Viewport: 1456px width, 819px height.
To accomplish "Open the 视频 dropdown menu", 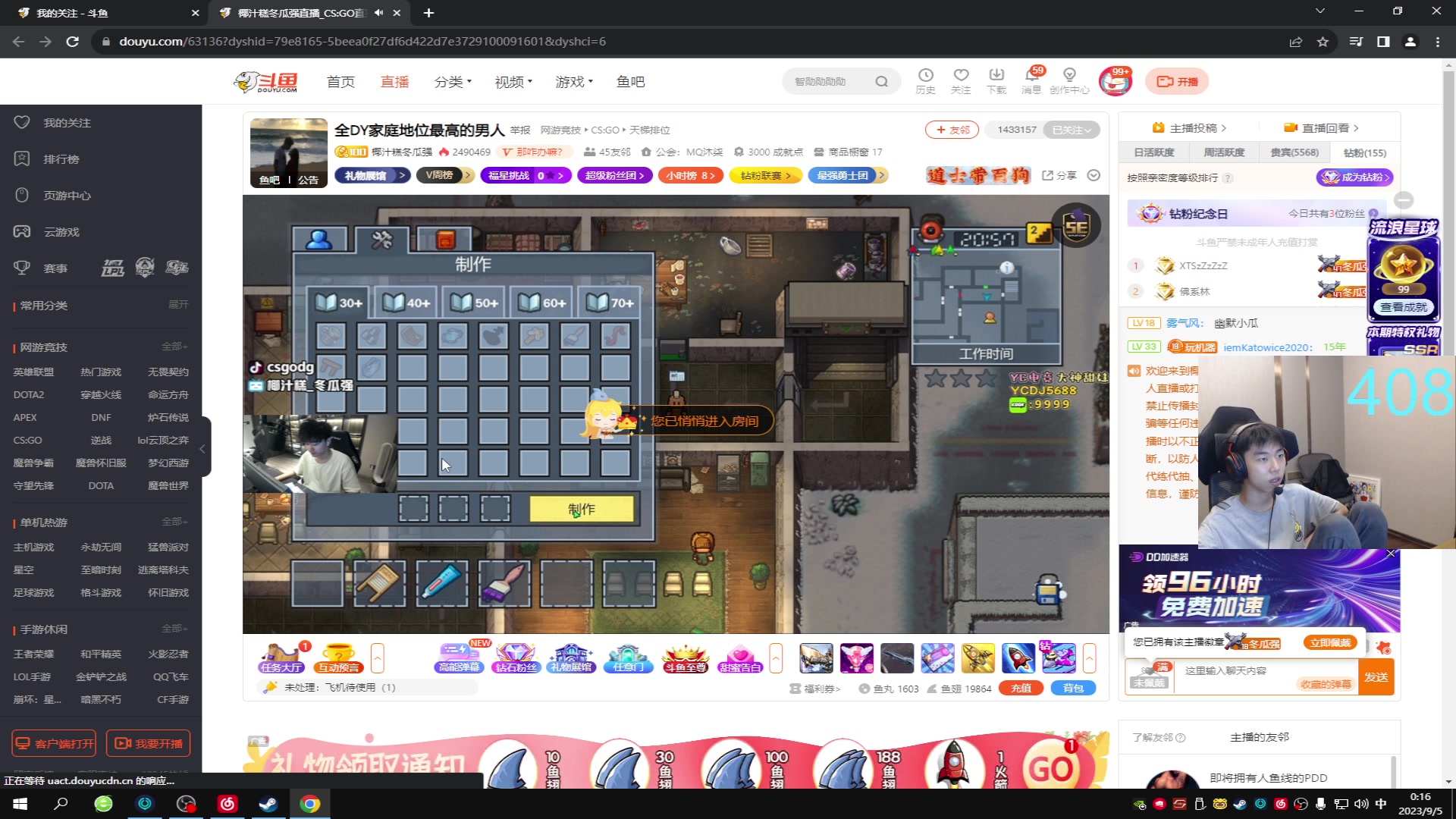I will [x=513, y=82].
